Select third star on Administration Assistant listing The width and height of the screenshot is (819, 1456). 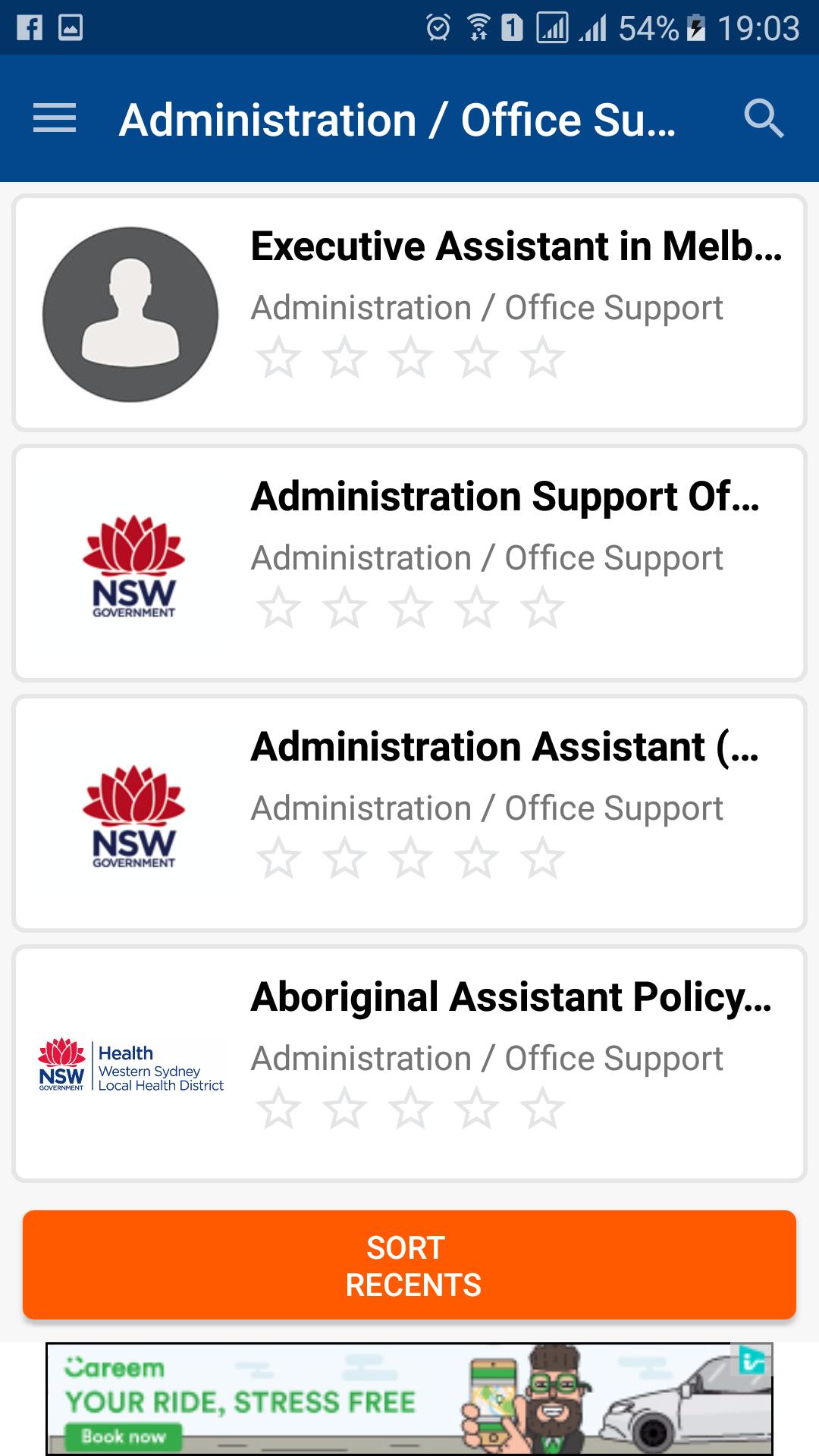410,858
